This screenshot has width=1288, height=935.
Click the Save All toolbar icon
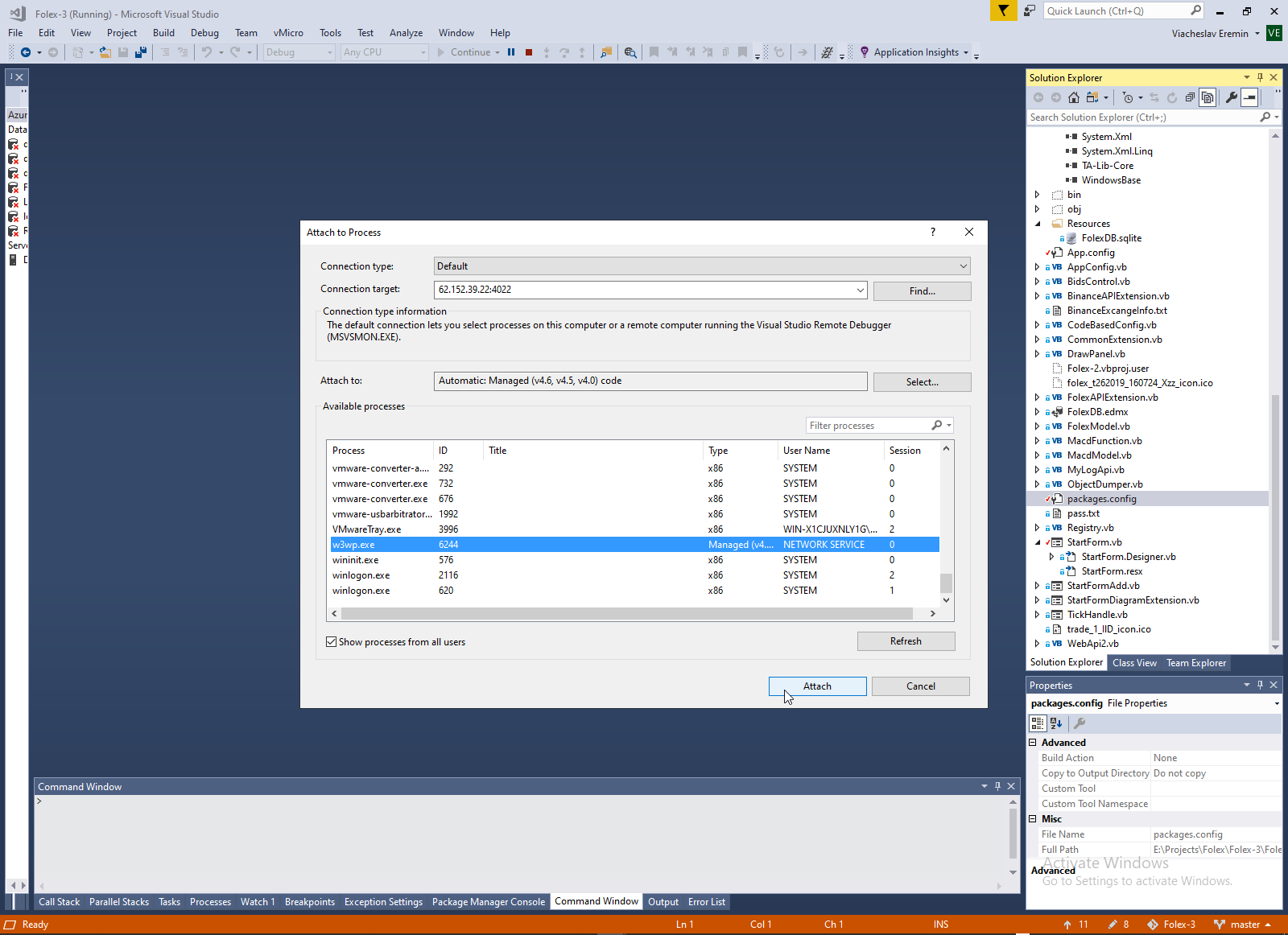[141, 52]
